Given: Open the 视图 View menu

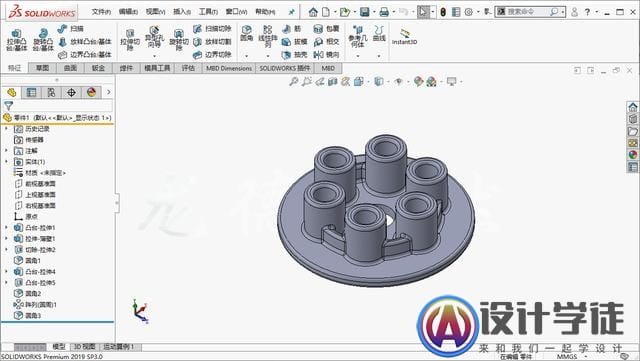Looking at the screenshot, I should tap(156, 12).
